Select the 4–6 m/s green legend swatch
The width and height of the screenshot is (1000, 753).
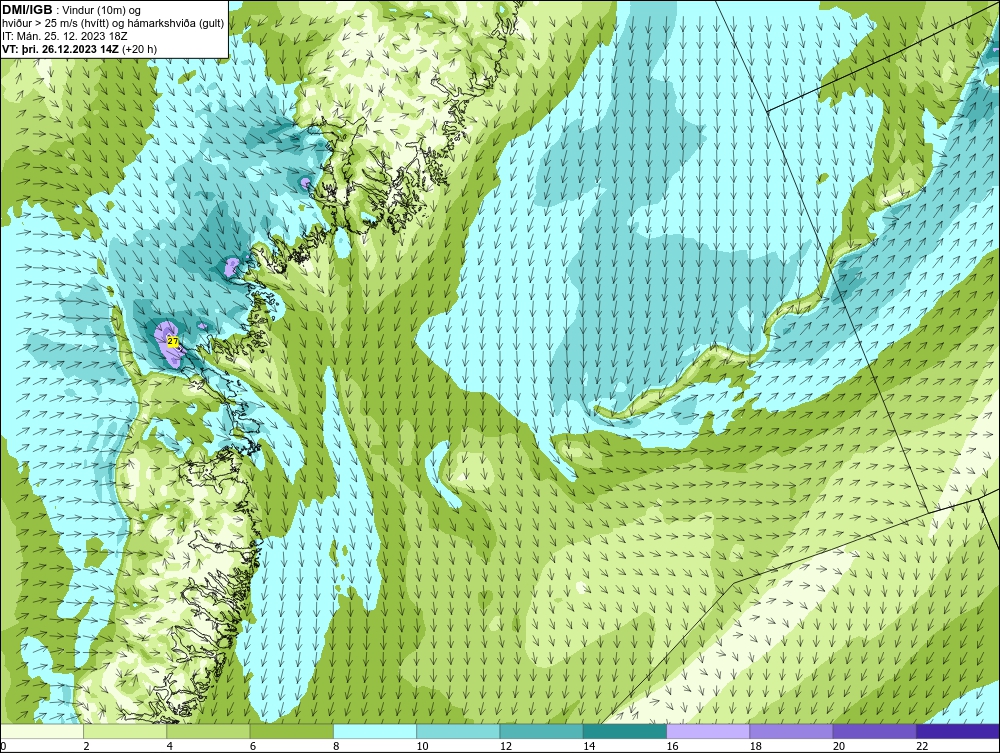point(208,731)
